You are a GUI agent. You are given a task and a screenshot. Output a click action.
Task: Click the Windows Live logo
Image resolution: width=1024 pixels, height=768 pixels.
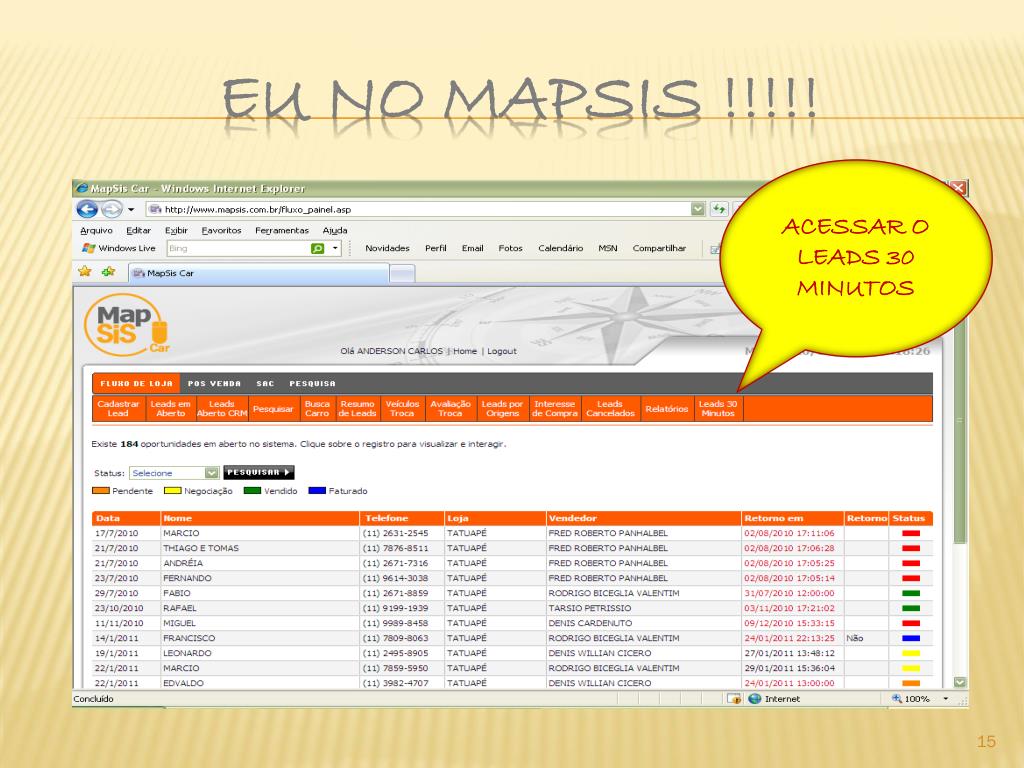(x=119, y=248)
